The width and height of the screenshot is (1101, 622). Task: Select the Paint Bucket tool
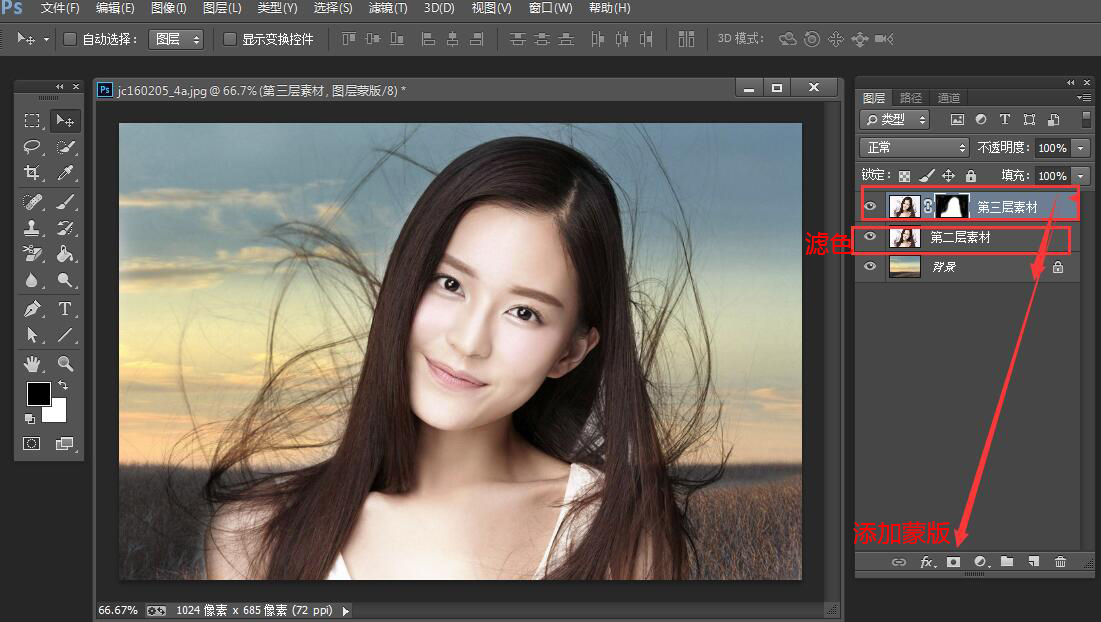click(65, 253)
